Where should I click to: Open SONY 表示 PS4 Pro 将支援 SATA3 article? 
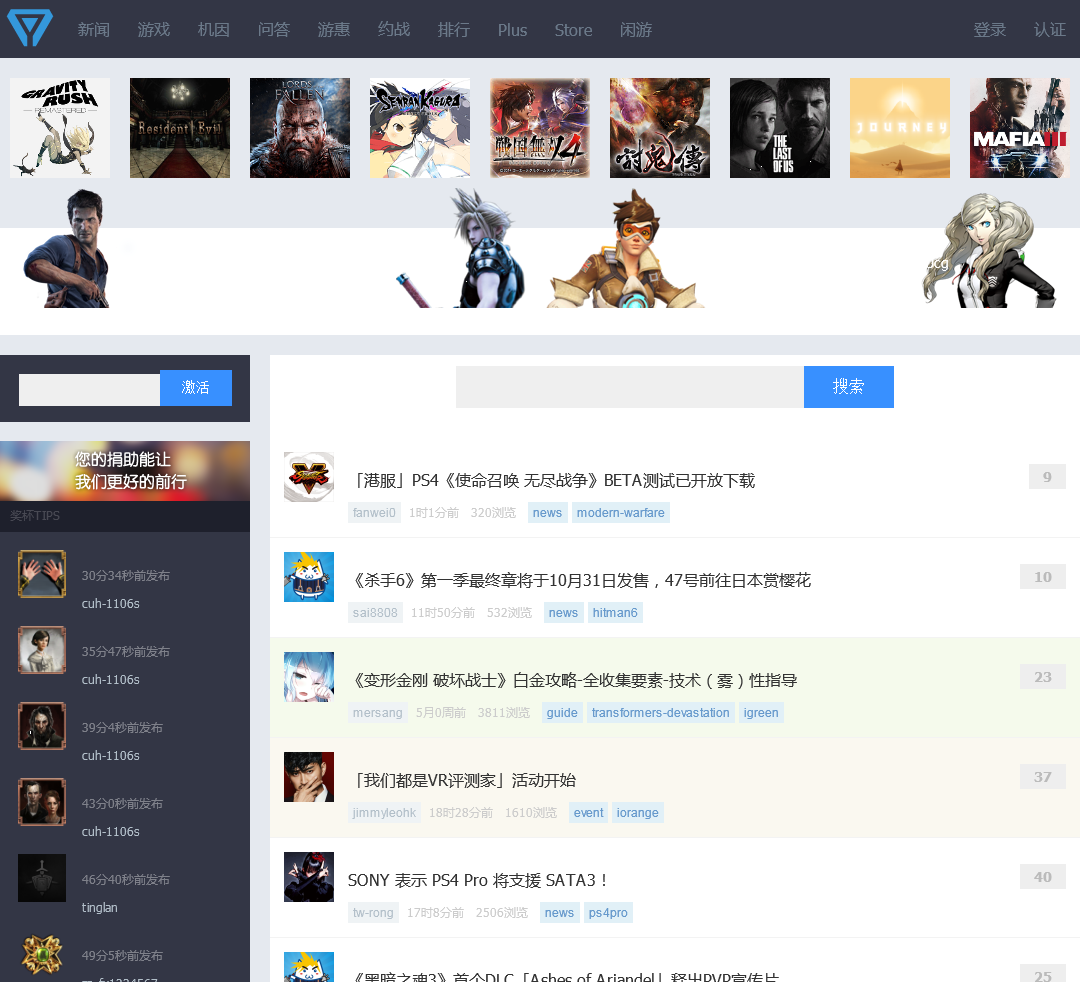[x=477, y=880]
